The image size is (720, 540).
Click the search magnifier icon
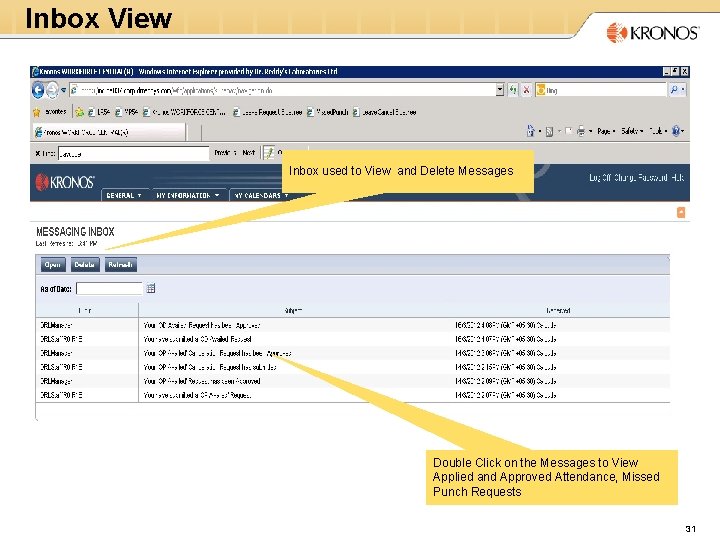[x=674, y=90]
